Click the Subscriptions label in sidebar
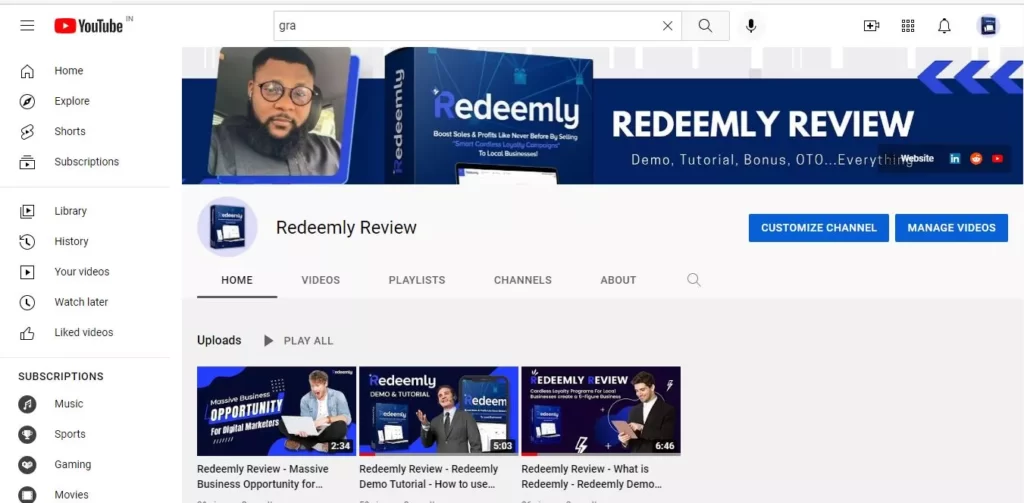This screenshot has width=1024, height=503. click(87, 161)
